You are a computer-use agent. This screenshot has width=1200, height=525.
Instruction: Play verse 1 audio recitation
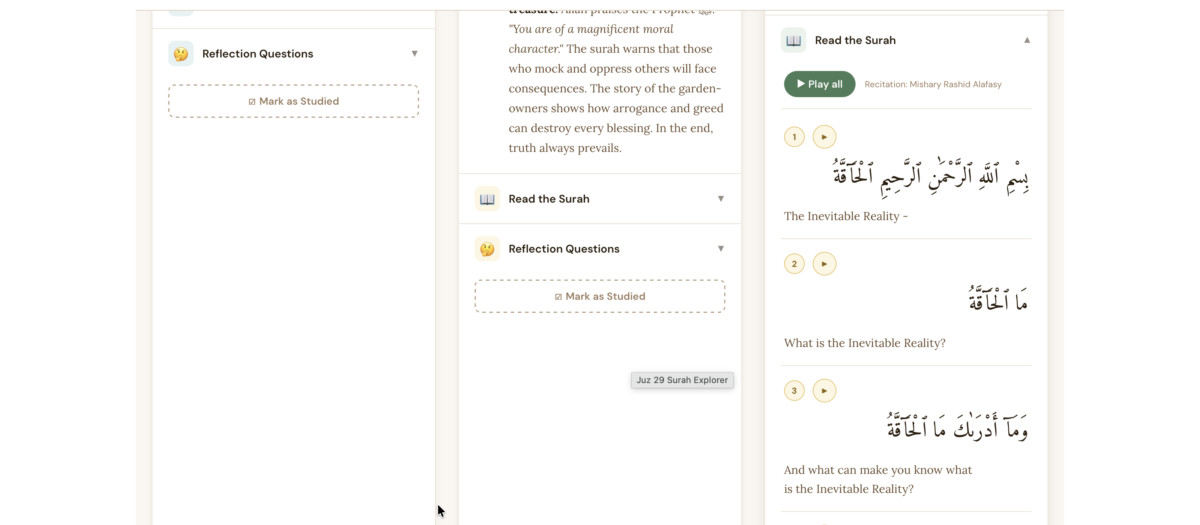[x=824, y=137]
